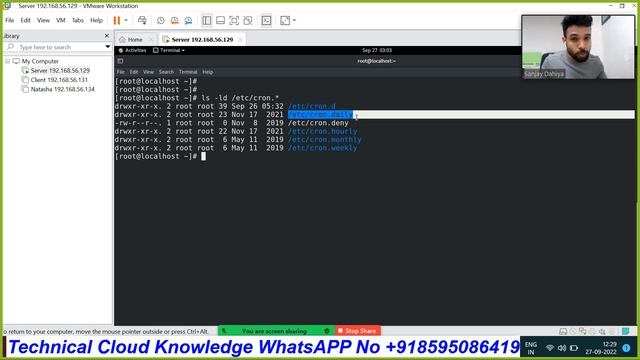This screenshot has width=640, height=360.
Task: Click the VMware hard disk status icon
Action: (563, 331)
